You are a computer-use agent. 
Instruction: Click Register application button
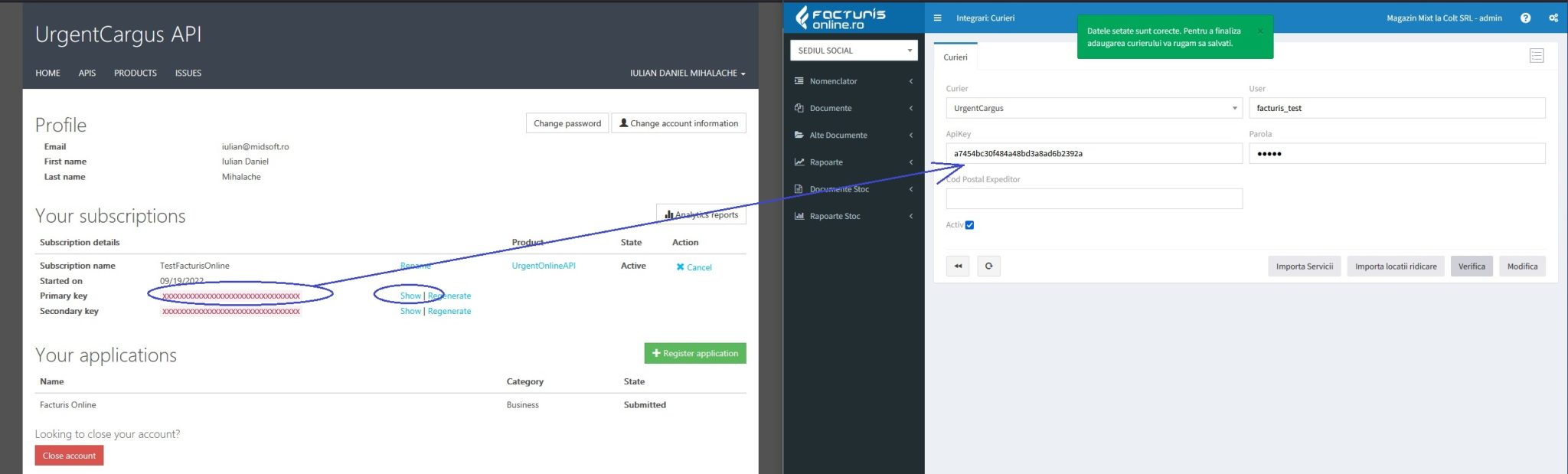(695, 353)
